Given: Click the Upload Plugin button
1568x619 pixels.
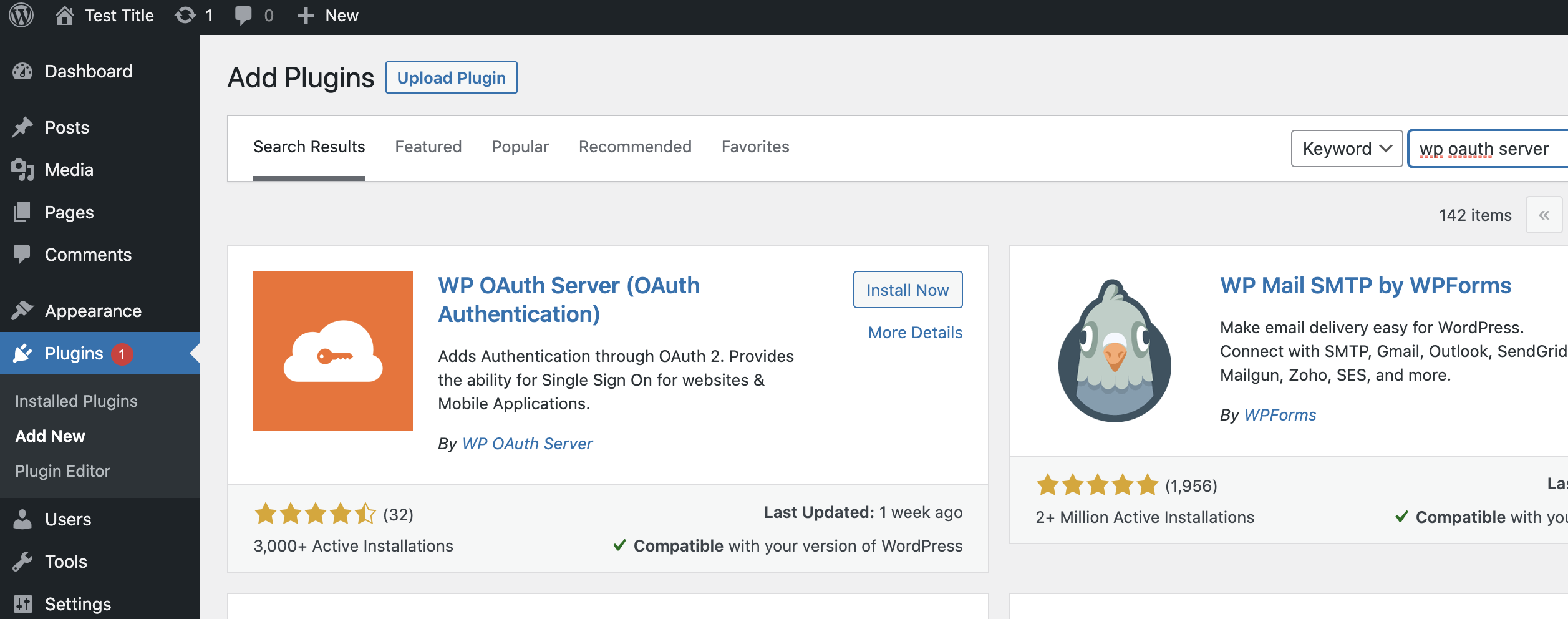Looking at the screenshot, I should (452, 77).
